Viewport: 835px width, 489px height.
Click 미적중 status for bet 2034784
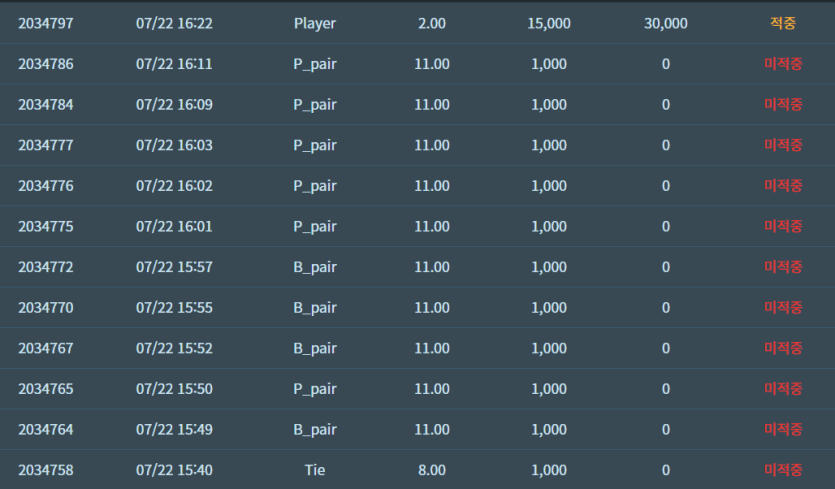click(783, 104)
